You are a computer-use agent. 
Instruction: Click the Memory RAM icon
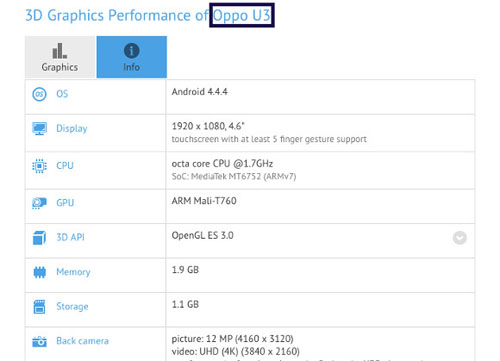pos(39,272)
